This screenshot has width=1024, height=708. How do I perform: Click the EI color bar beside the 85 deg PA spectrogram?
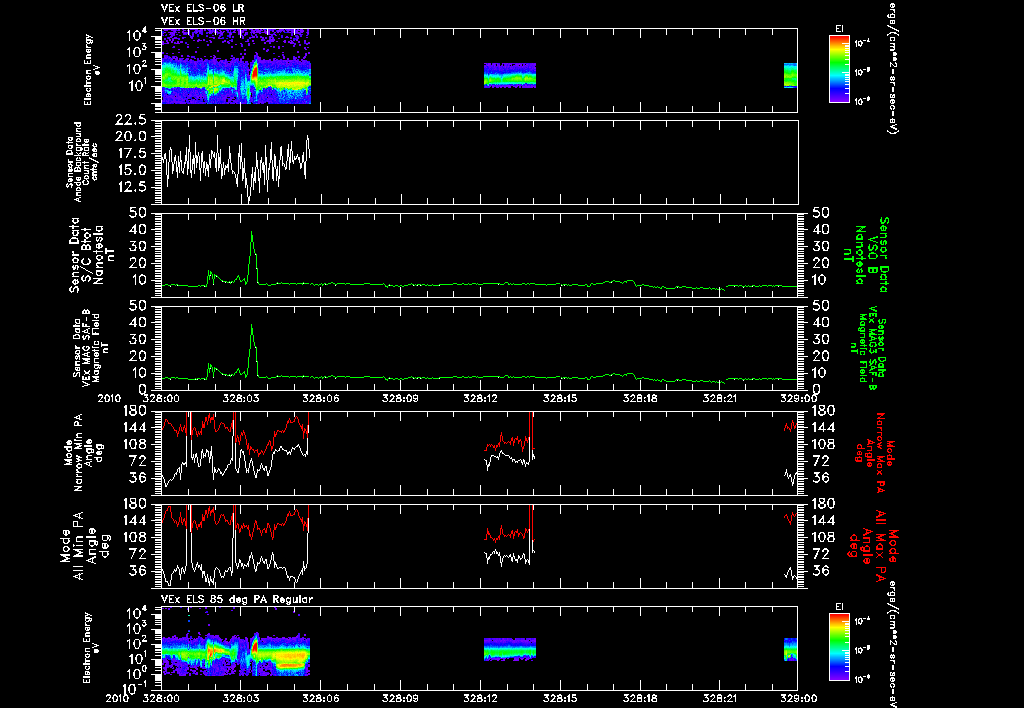[x=839, y=647]
